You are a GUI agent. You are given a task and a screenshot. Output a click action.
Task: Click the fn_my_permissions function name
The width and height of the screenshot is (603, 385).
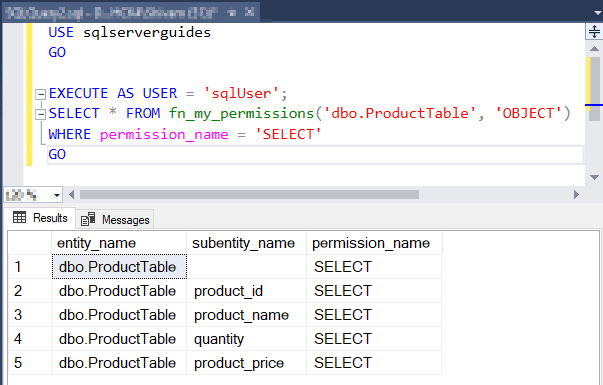(x=242, y=113)
